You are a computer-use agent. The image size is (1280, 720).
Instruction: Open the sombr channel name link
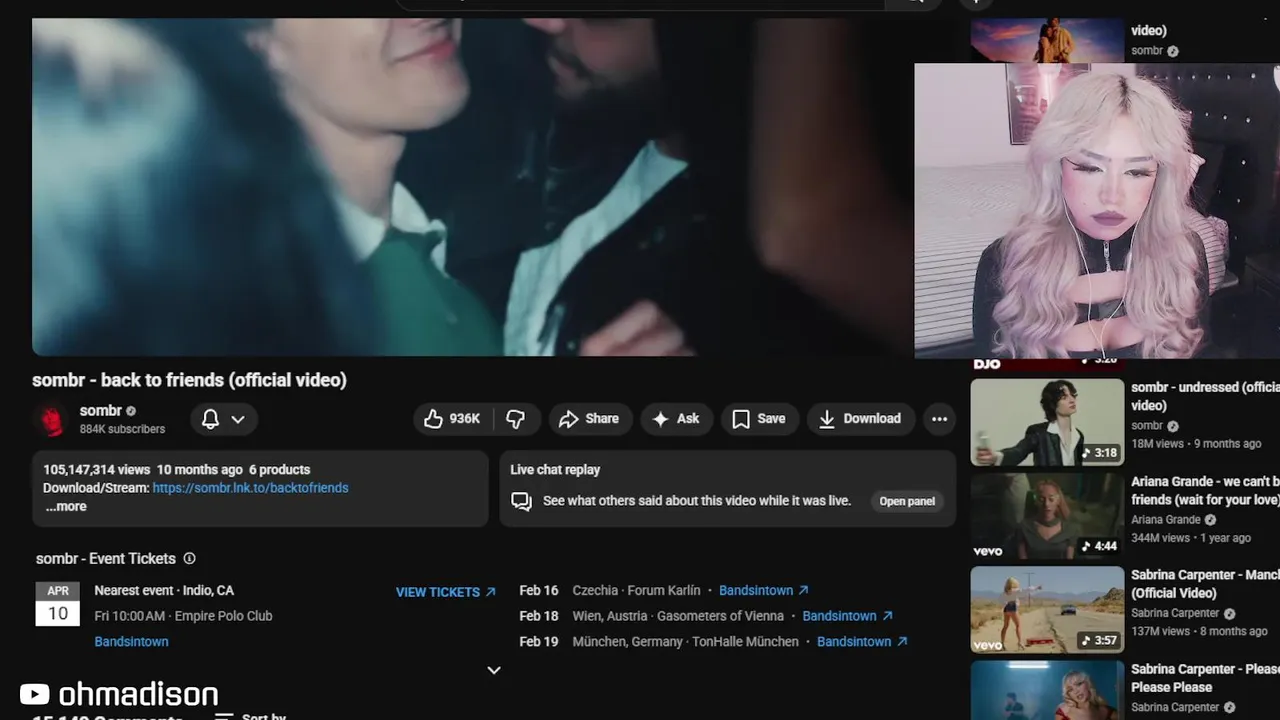tap(100, 411)
